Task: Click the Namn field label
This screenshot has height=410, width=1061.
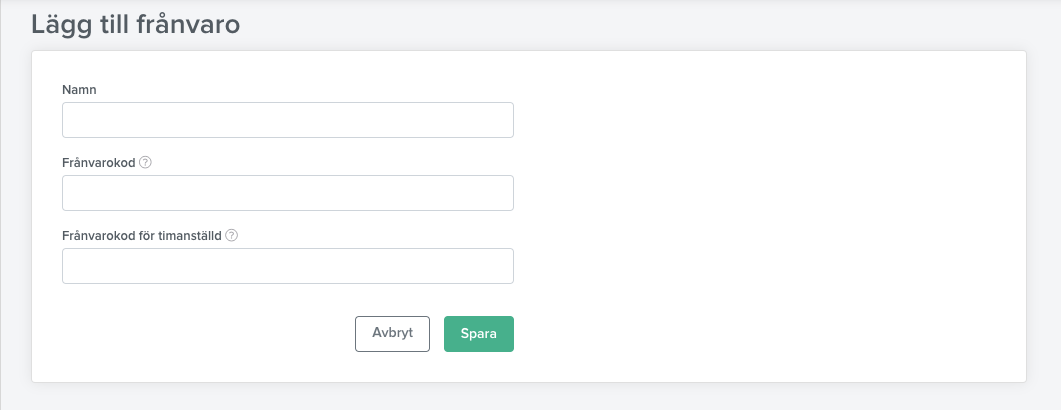Action: [79, 90]
